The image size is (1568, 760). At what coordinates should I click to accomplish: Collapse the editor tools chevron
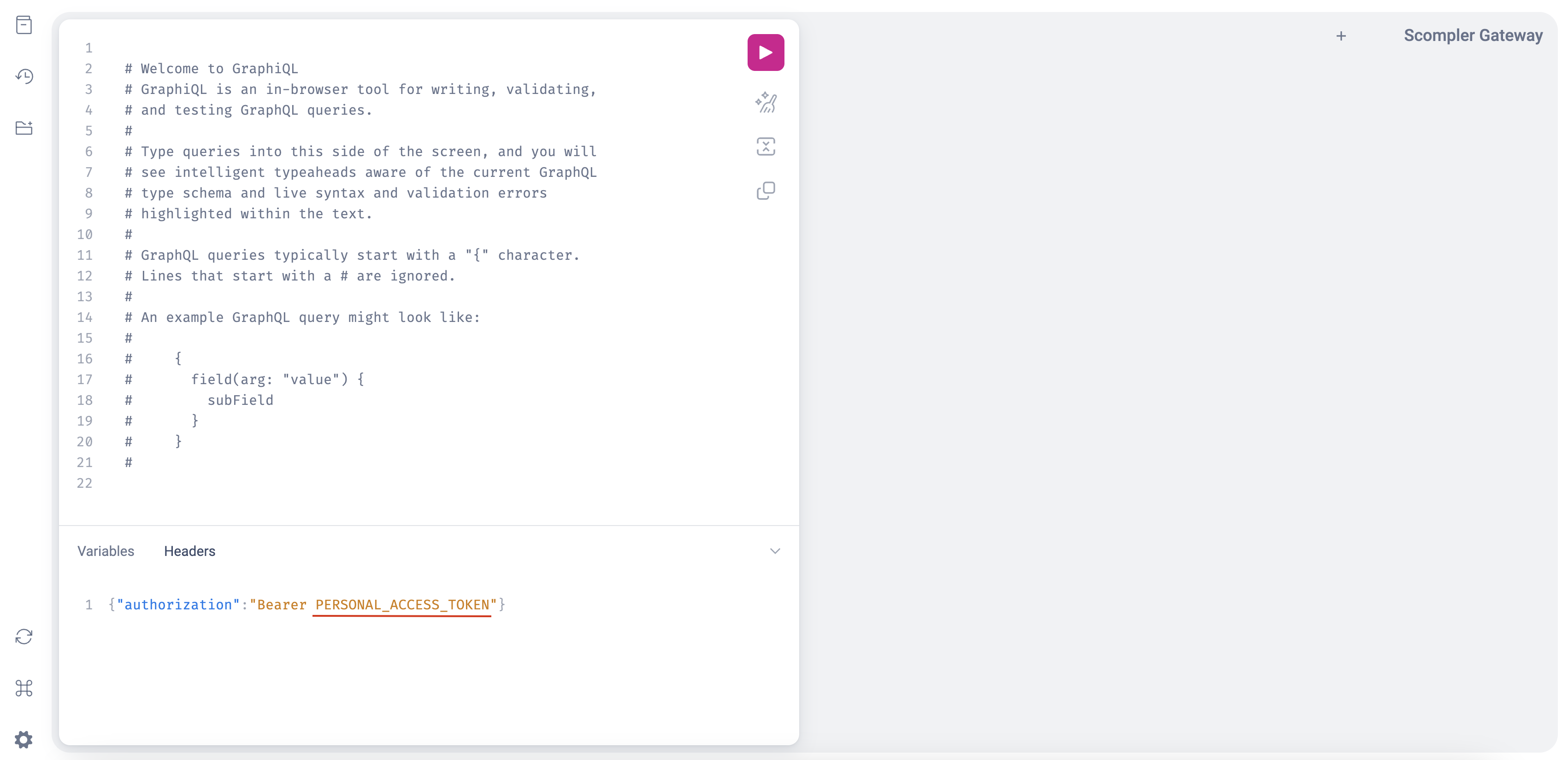(774, 551)
